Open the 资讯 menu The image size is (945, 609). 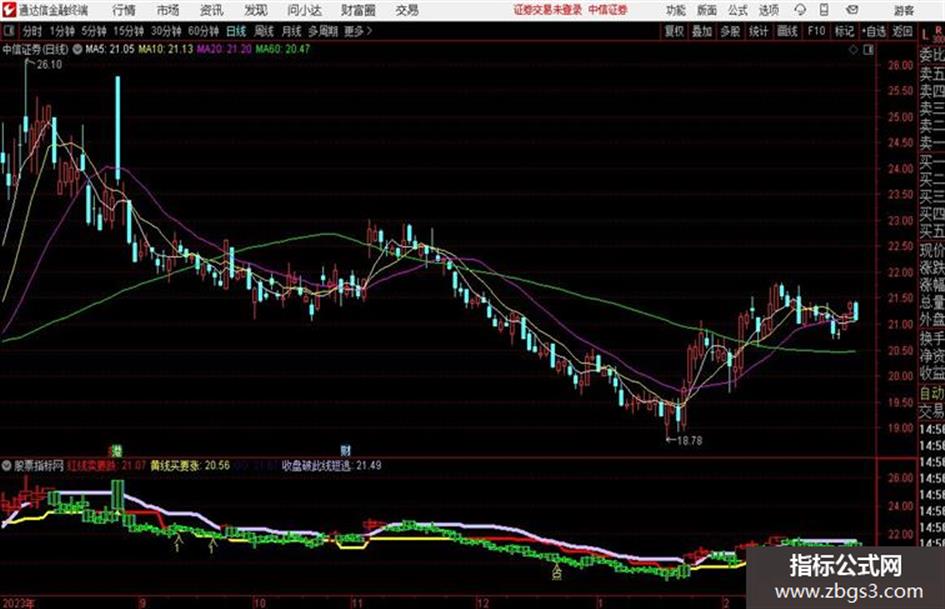point(212,10)
